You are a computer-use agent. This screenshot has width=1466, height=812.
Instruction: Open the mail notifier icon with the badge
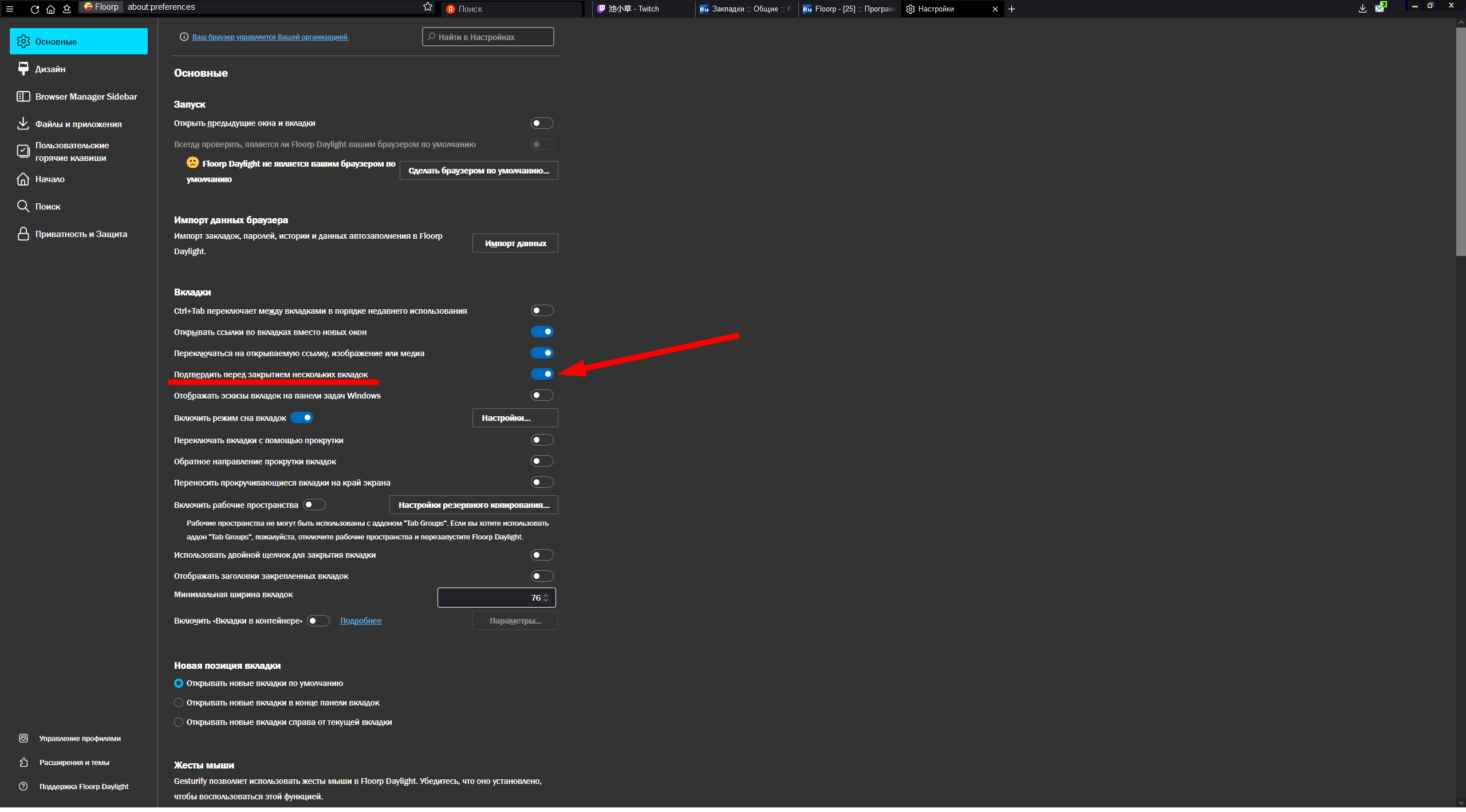[1380, 8]
